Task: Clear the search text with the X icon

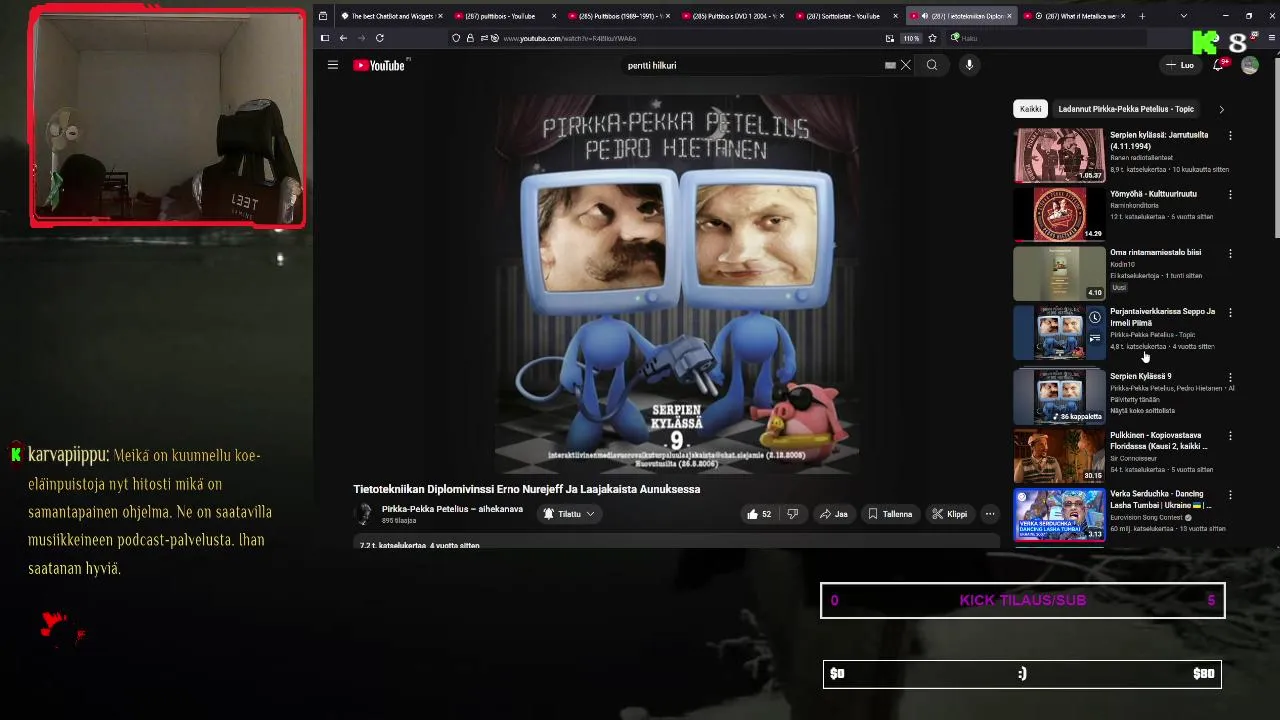Action: click(x=906, y=65)
